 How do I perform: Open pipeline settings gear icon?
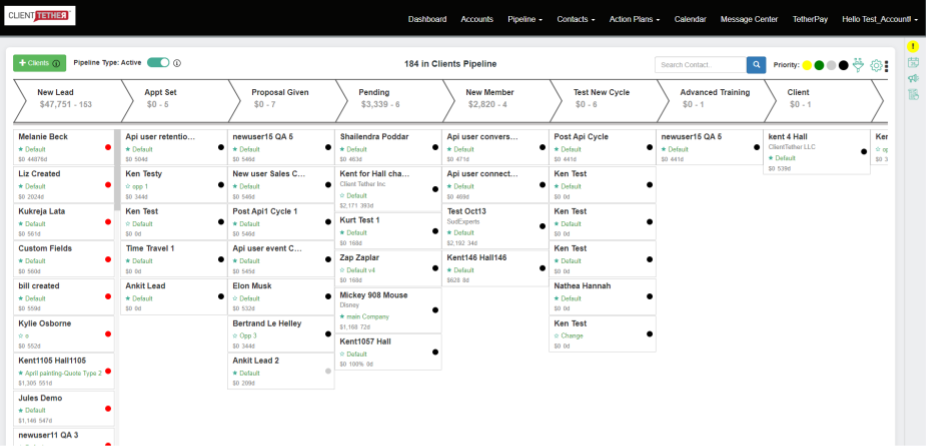tap(876, 66)
